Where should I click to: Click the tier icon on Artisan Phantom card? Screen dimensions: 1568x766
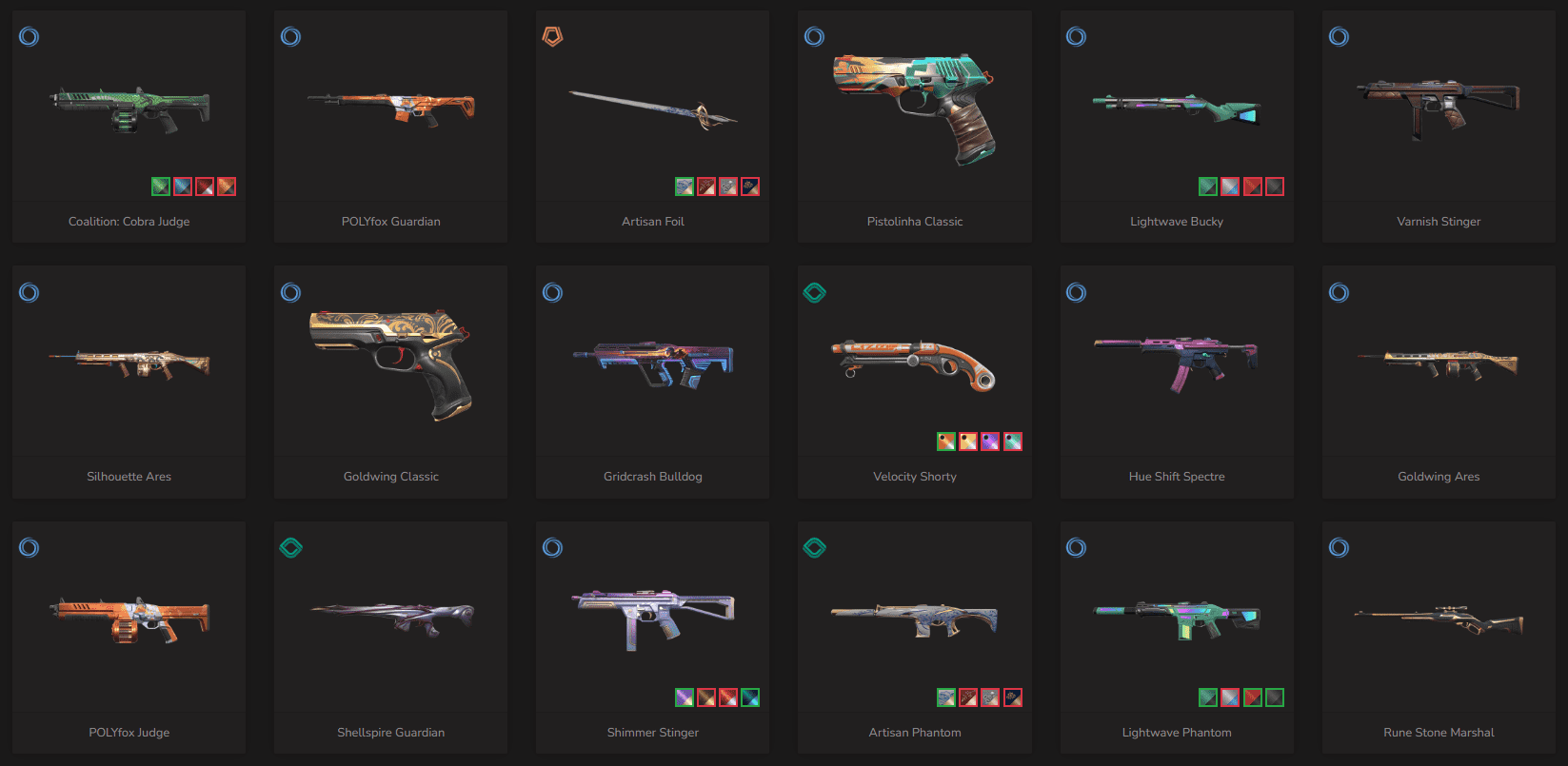tap(814, 547)
